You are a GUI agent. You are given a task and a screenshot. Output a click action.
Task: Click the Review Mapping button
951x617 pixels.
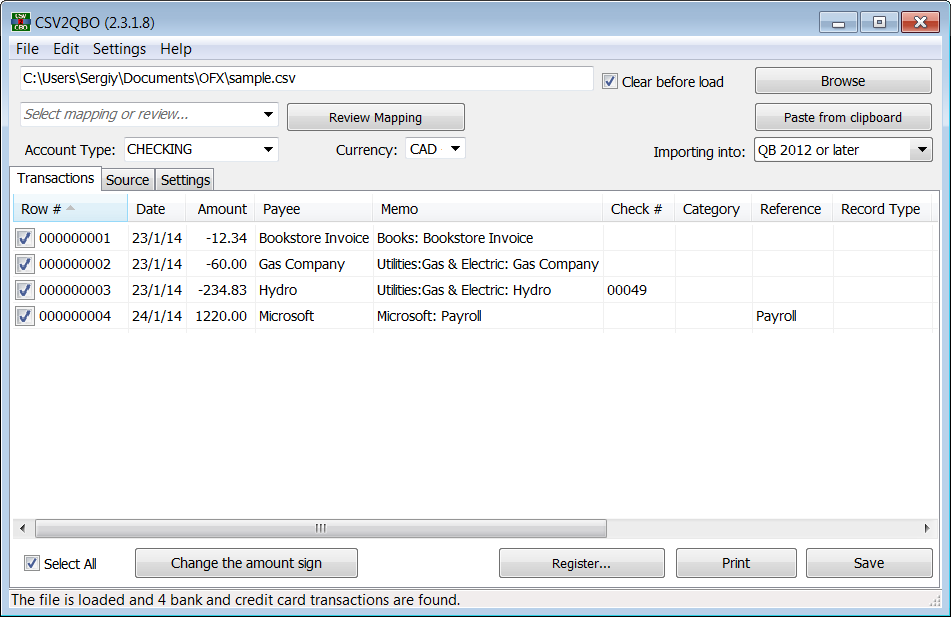(x=375, y=117)
